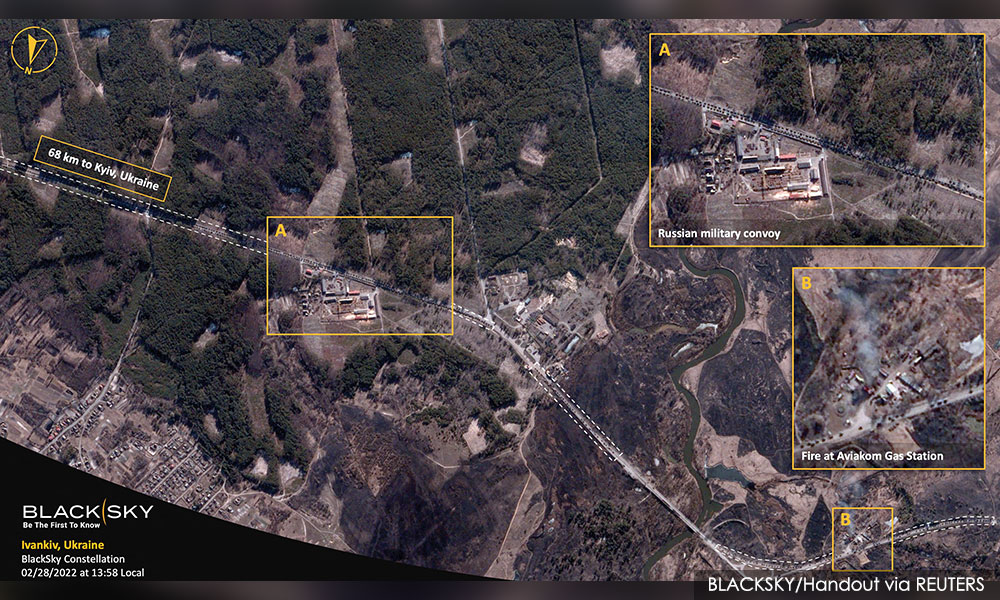Click the "Fire at Aviakom Gas Station" caption
The image size is (1000, 600).
pyautogui.click(x=872, y=456)
